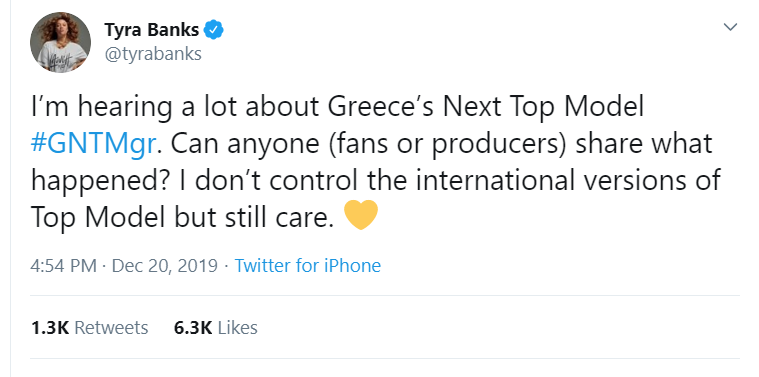Image resolution: width=759 pixels, height=377 pixels.
Task: Expand the tweet options chevron menu
Action: pos(730,27)
